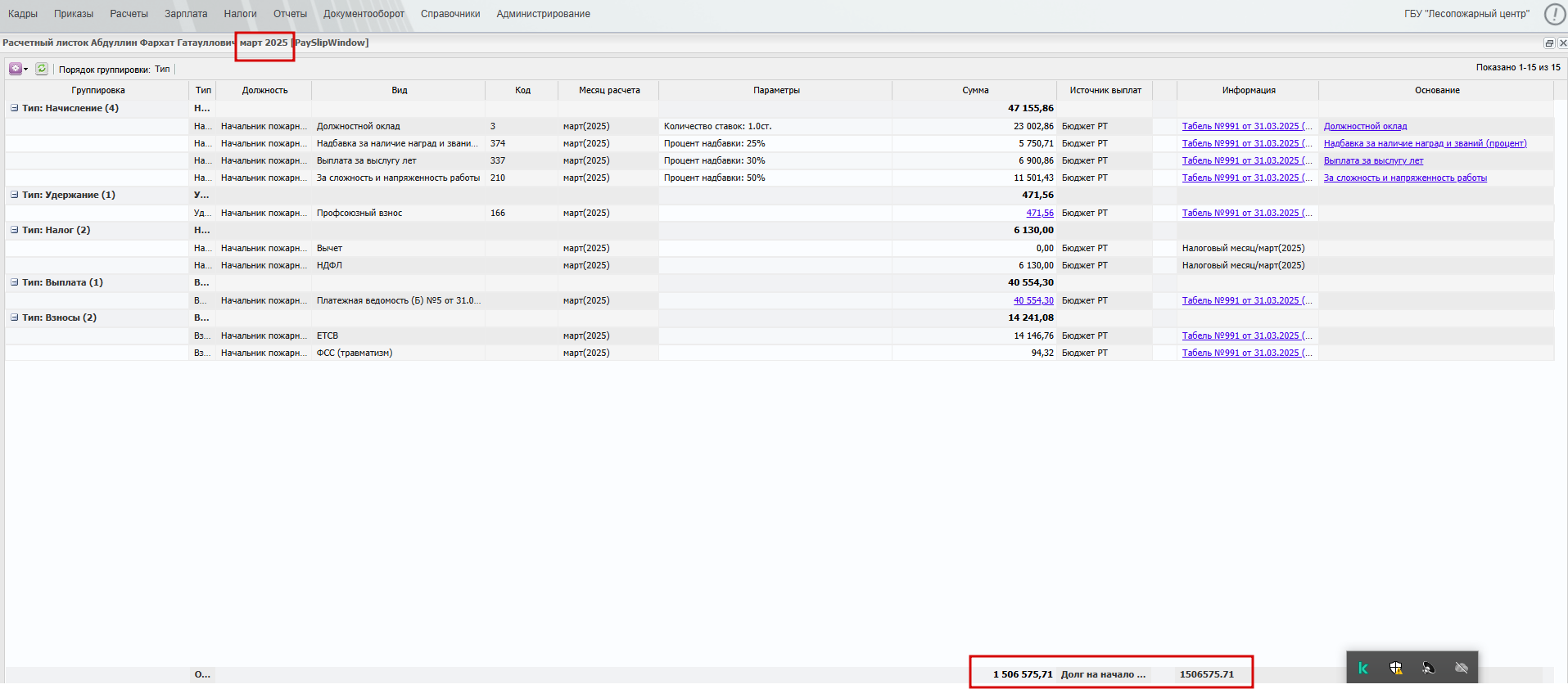Screen dimensions: 1568x689
Task: Select the 23 002,86 amount cell
Action: click(x=974, y=126)
